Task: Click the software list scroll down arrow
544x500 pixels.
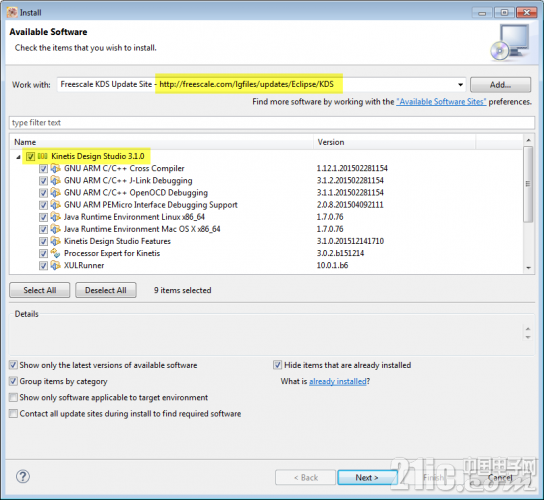Action: point(528,268)
